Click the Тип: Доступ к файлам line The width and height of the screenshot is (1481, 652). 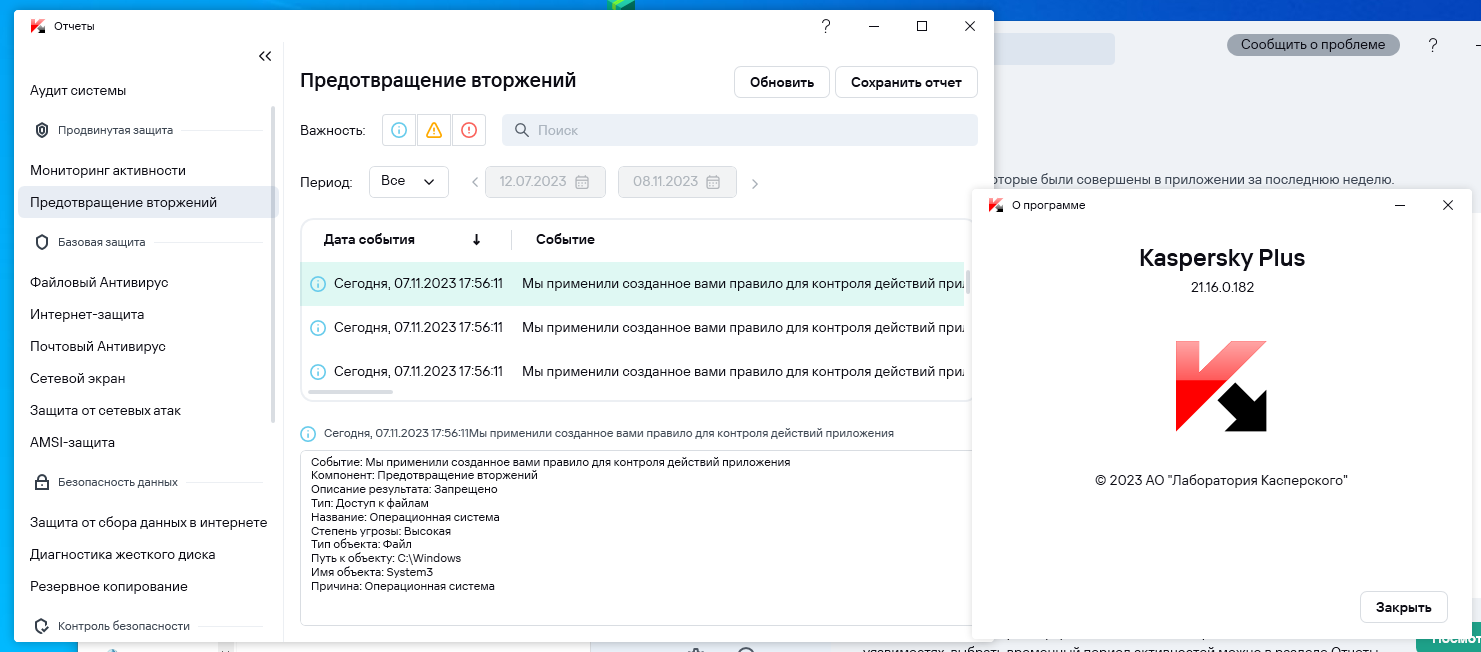(370, 504)
